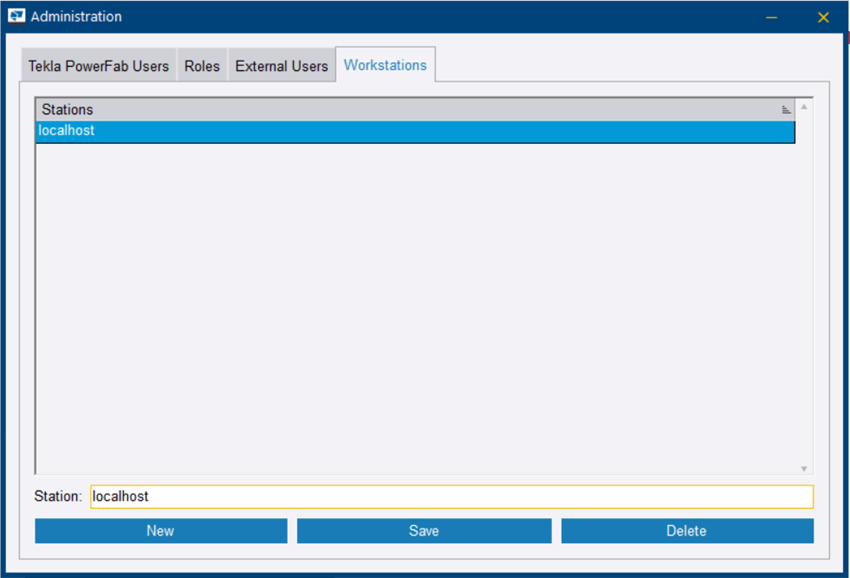Click the Stations column header

(415, 110)
